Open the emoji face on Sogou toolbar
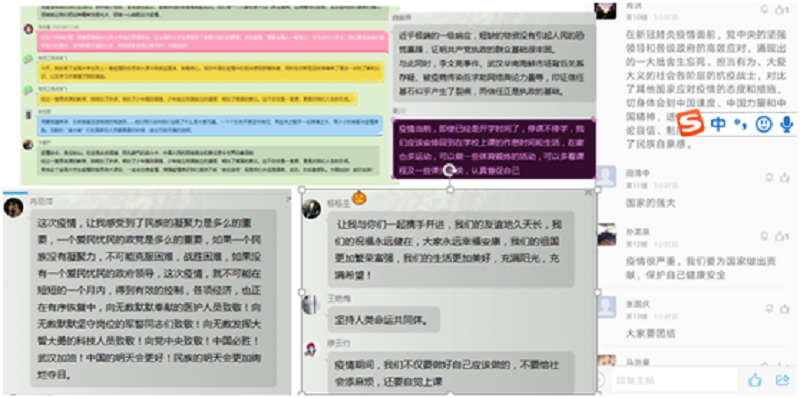The image size is (800, 398). tap(764, 125)
